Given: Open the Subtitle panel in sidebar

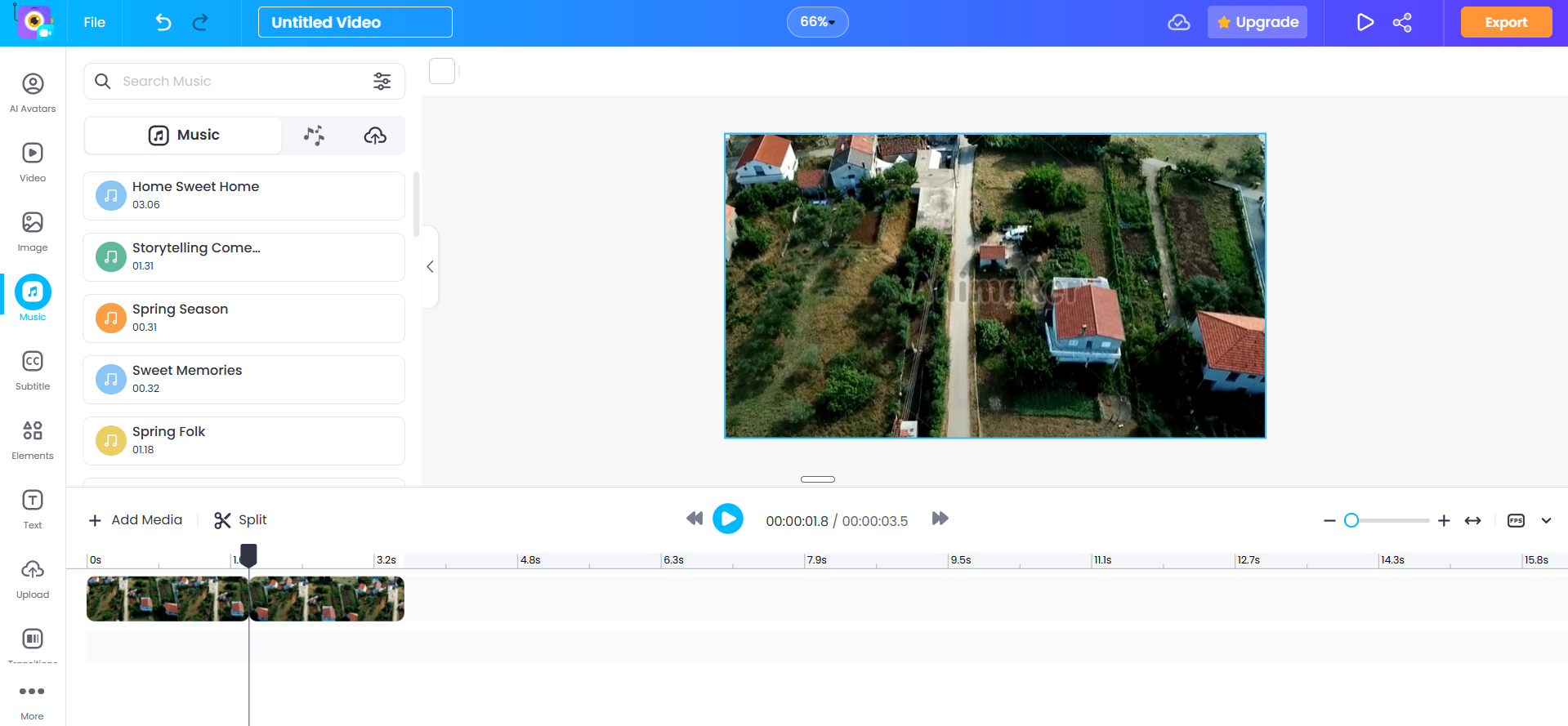Looking at the screenshot, I should pyautogui.click(x=33, y=370).
